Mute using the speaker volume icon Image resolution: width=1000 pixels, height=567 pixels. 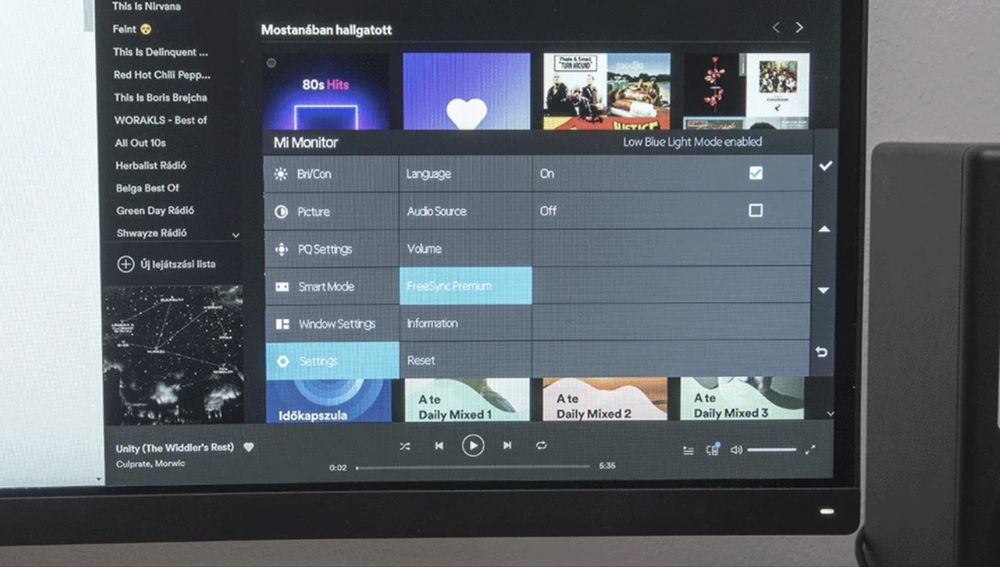736,450
